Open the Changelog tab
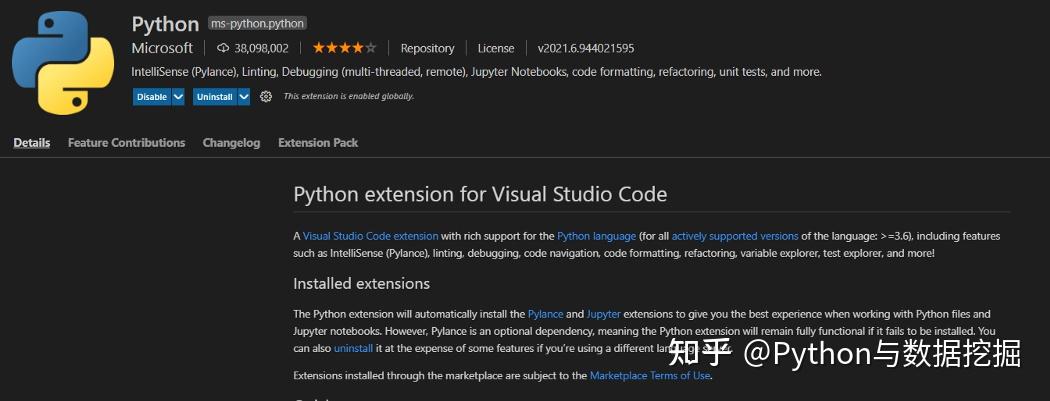The width and height of the screenshot is (1050, 401). coord(231,143)
